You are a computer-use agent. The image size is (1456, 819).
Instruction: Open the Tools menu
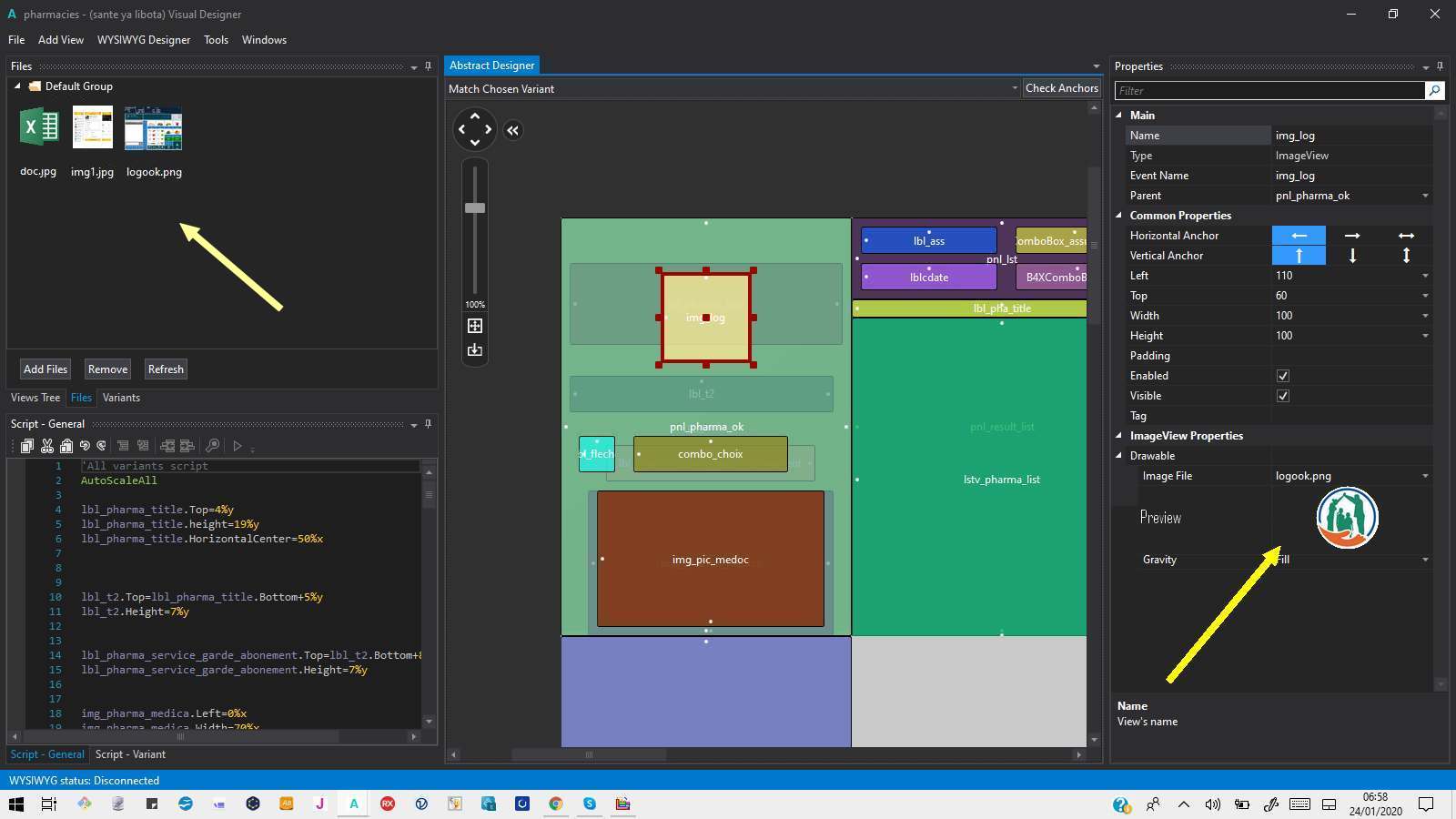(216, 40)
